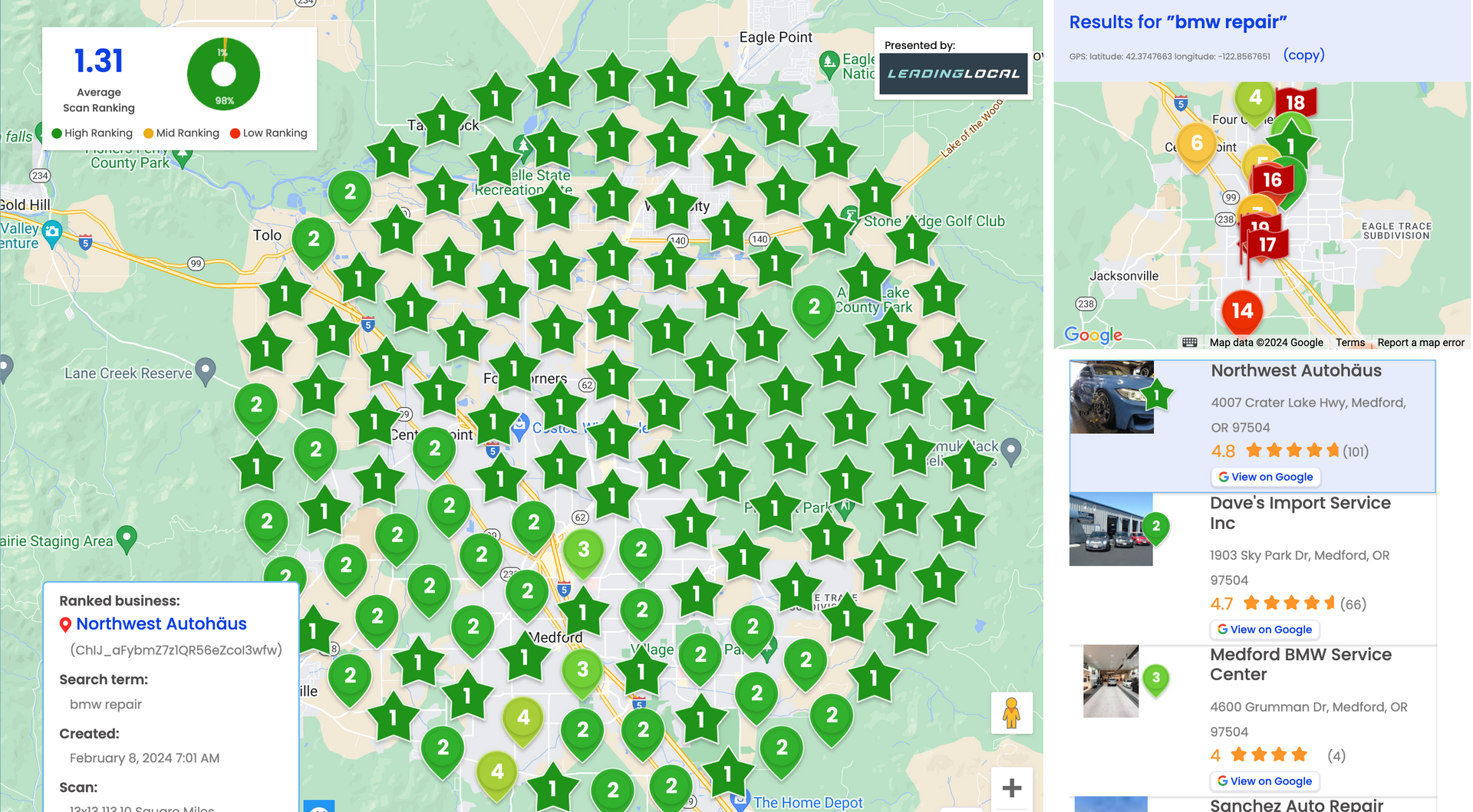Click the 4.7 rating on Dave's Import

[1221, 604]
